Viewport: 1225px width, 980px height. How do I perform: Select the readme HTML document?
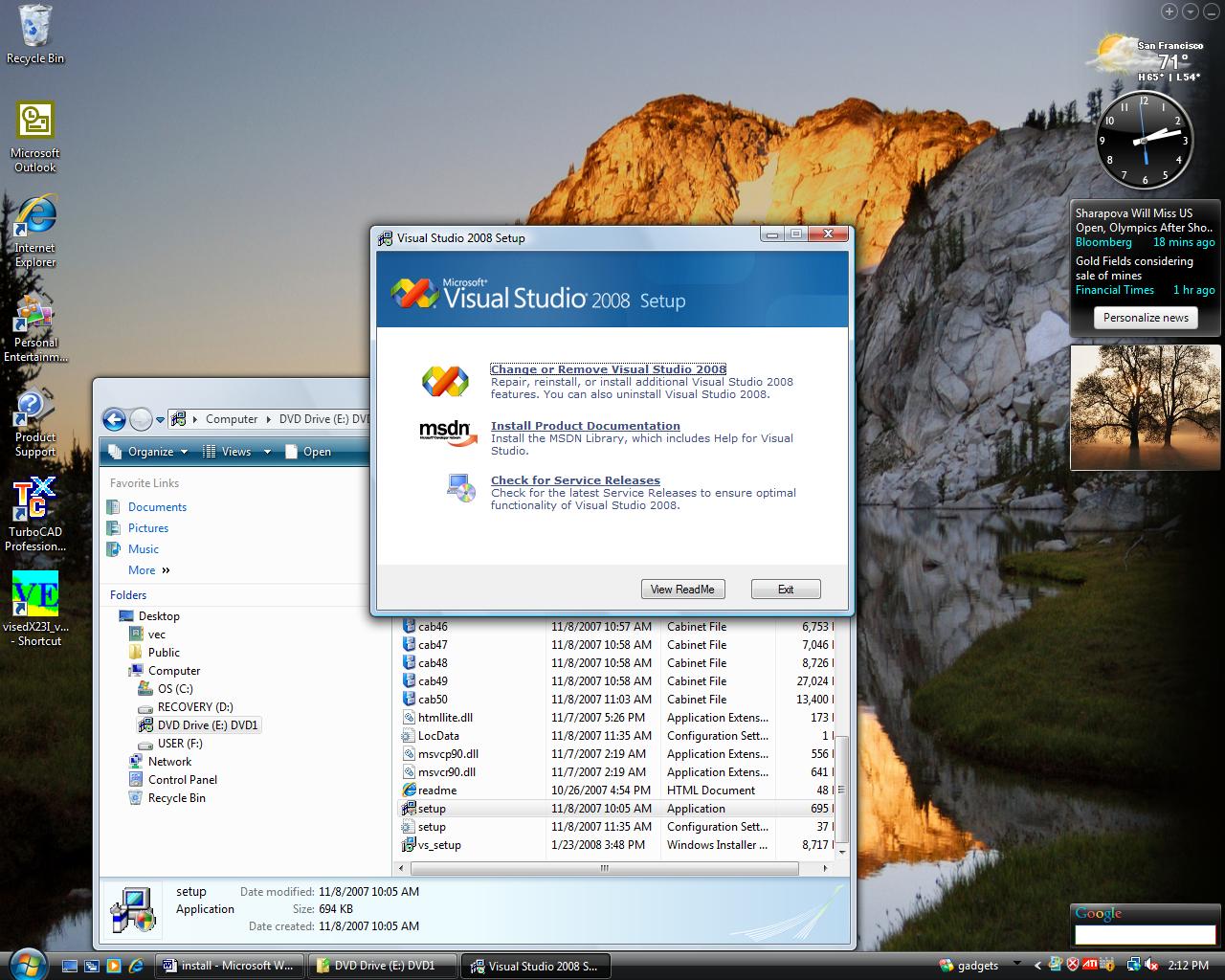click(x=616, y=791)
